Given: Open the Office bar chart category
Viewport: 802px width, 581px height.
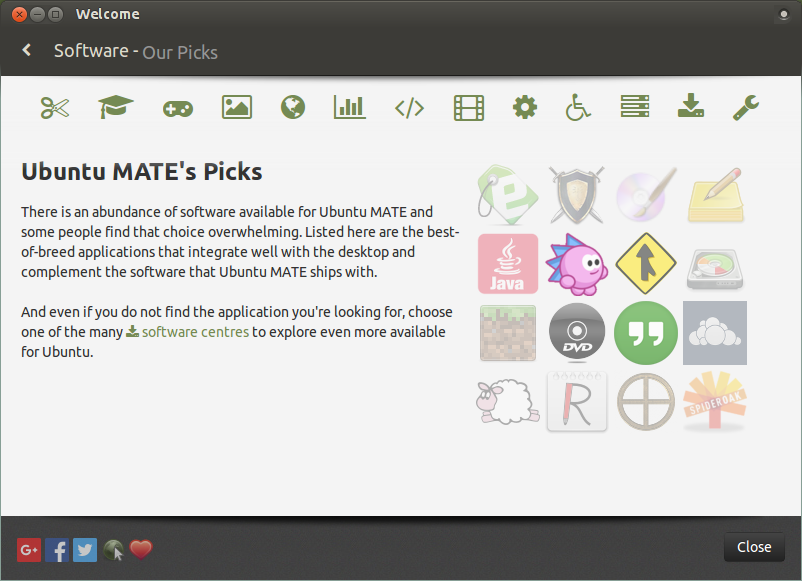Looking at the screenshot, I should (x=350, y=107).
